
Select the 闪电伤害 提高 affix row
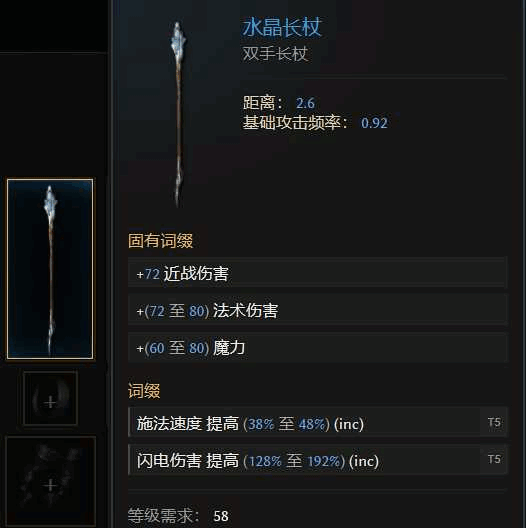click(318, 460)
